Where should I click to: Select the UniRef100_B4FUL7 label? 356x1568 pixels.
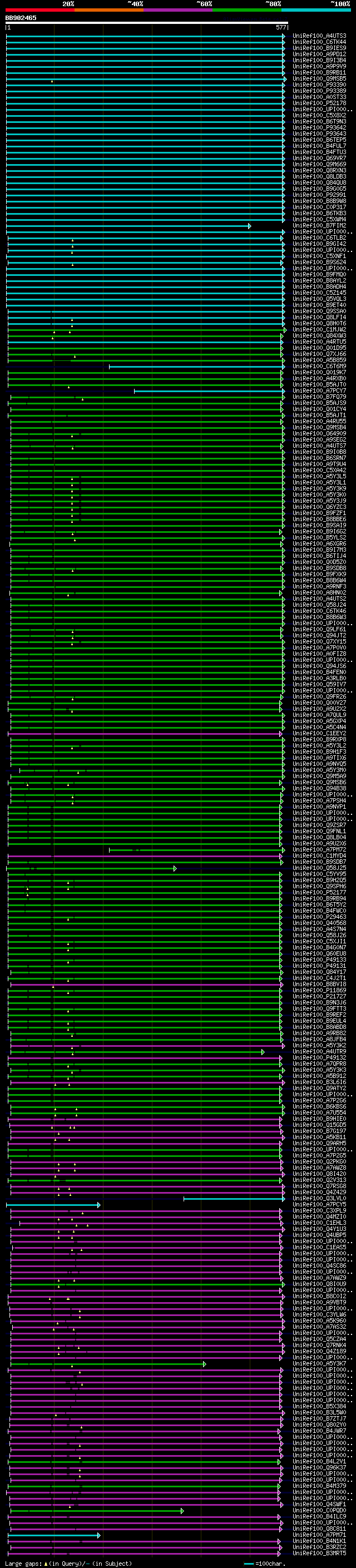tap(319, 146)
